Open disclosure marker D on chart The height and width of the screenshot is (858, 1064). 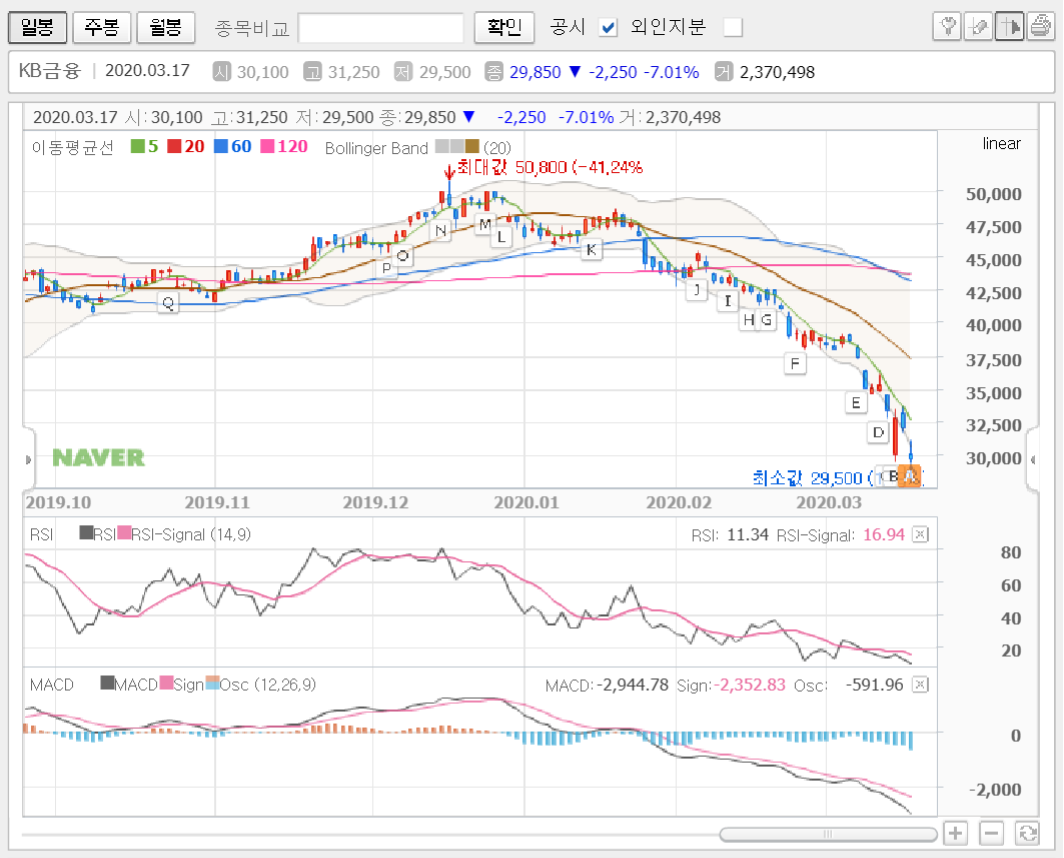pyautogui.click(x=879, y=432)
